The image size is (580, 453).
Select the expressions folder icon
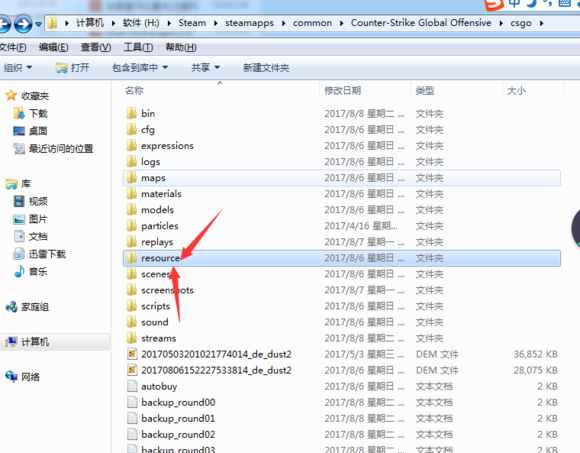click(x=131, y=145)
